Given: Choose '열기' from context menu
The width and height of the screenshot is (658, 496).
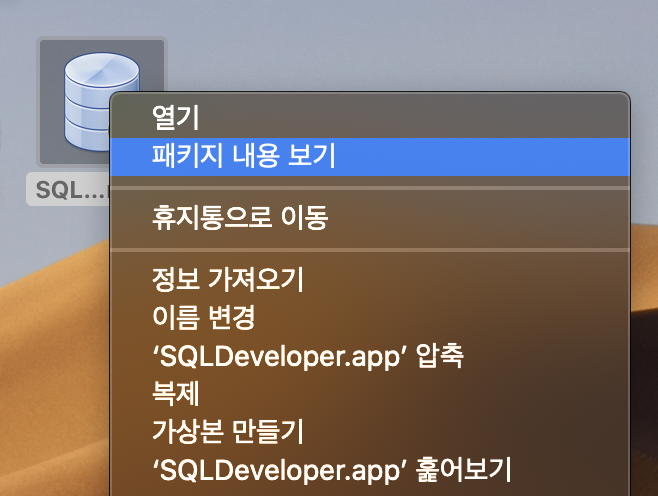Looking at the screenshot, I should coord(370,117).
